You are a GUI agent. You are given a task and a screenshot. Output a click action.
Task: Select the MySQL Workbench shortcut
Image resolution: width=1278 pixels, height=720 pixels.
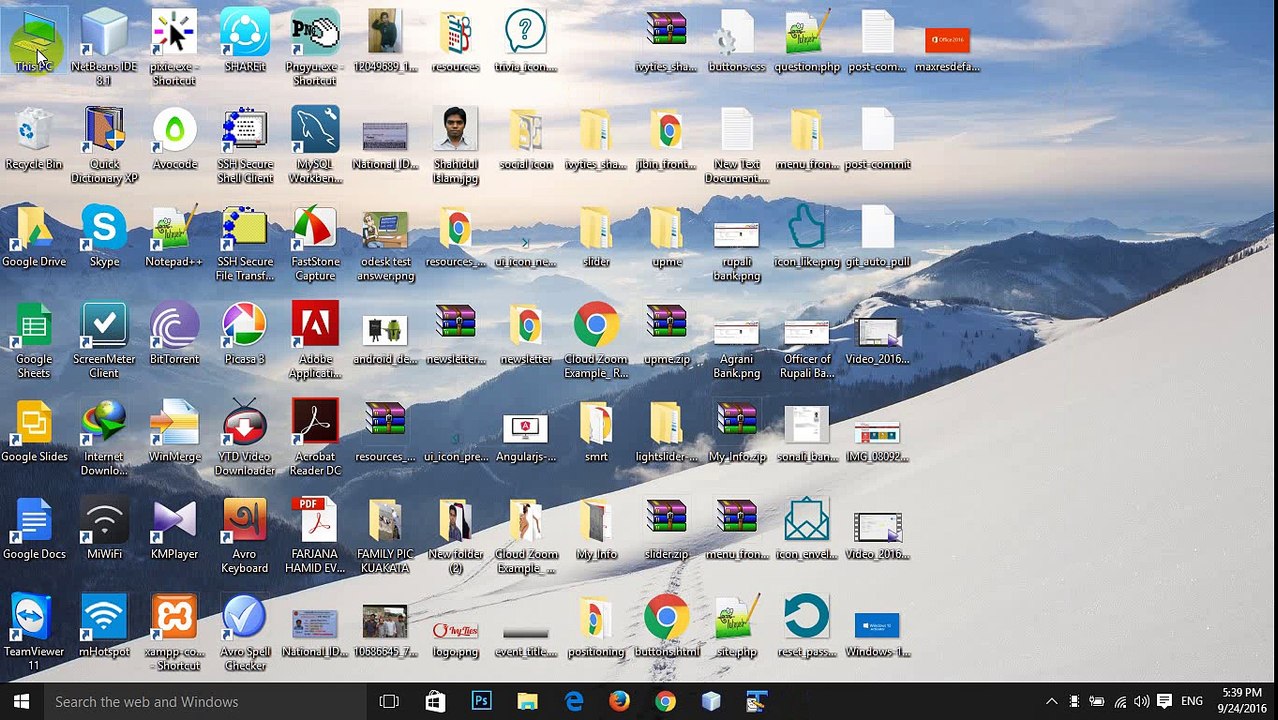pos(315,145)
